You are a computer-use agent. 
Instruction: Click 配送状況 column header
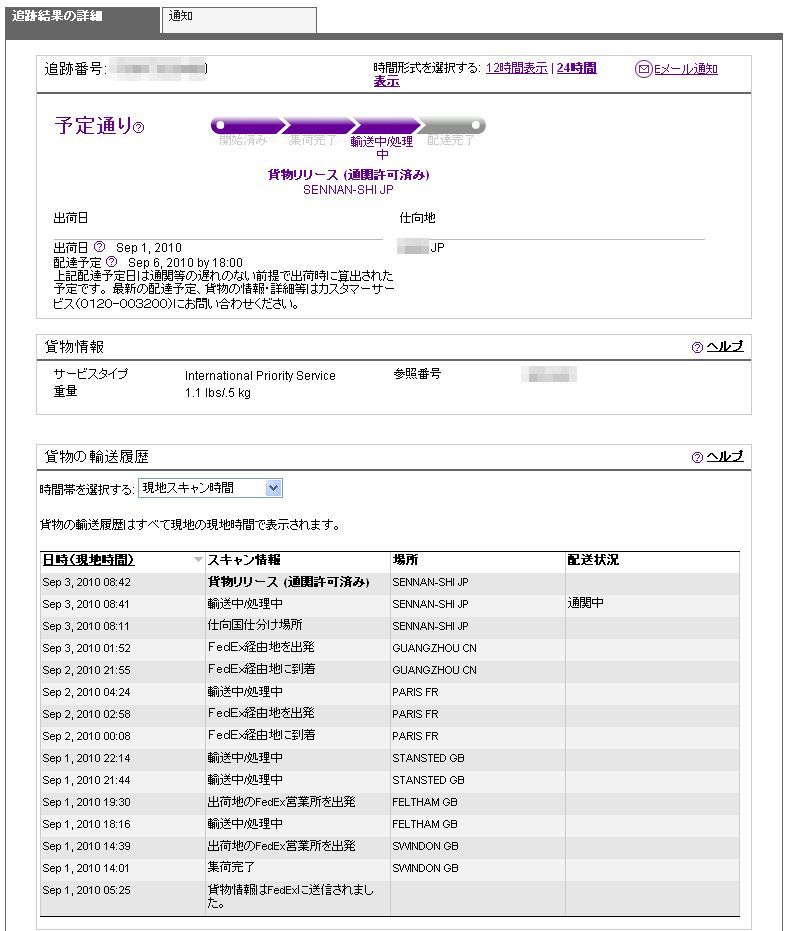593,560
